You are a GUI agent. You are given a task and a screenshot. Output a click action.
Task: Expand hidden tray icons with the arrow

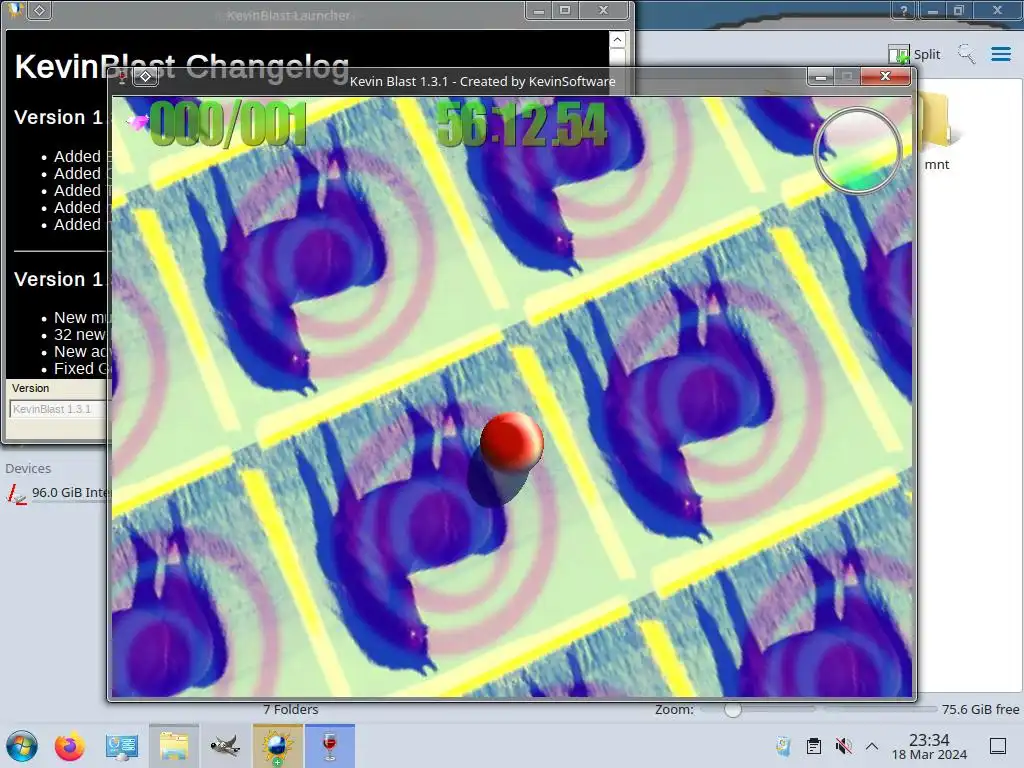pos(872,746)
